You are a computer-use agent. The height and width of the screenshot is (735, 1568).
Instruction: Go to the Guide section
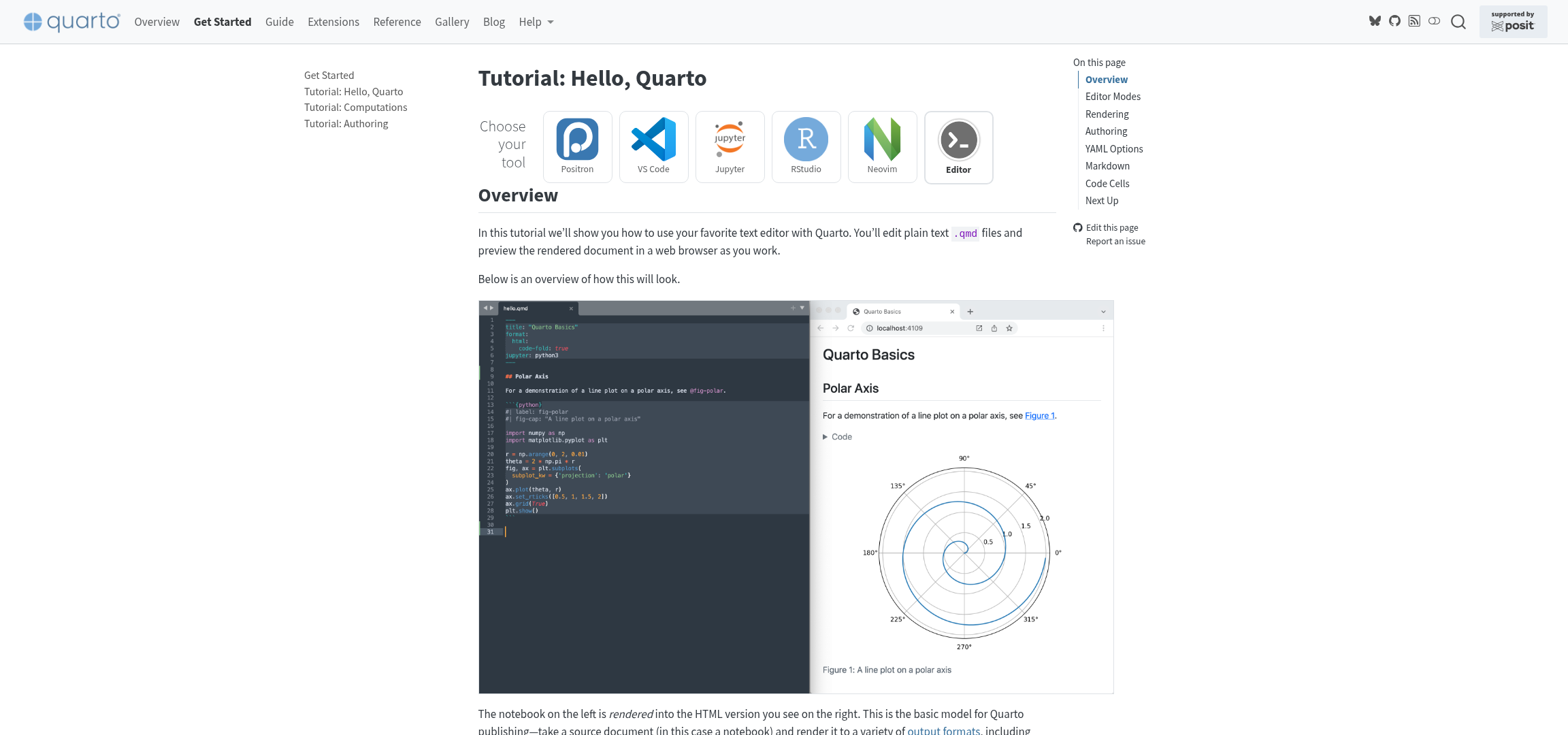279,21
